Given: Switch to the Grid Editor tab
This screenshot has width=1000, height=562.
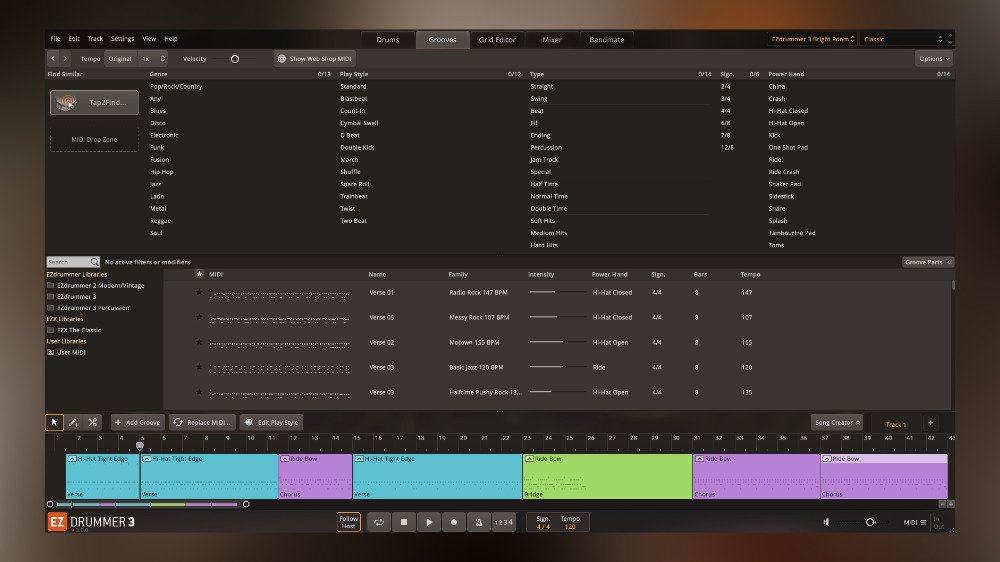Looking at the screenshot, I should click(497, 40).
